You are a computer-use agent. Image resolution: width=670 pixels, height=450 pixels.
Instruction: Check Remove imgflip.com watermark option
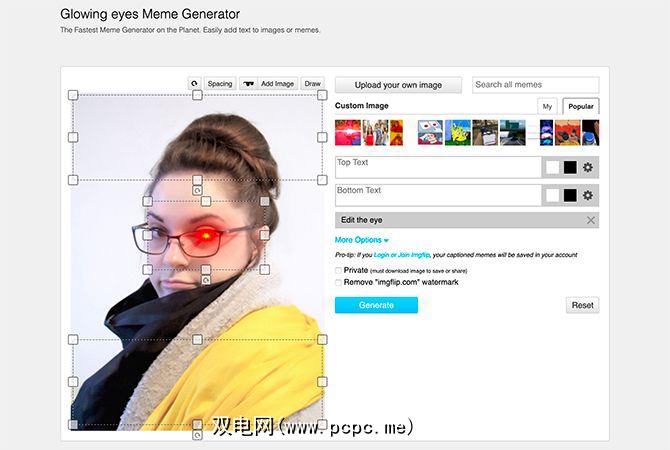(x=338, y=282)
